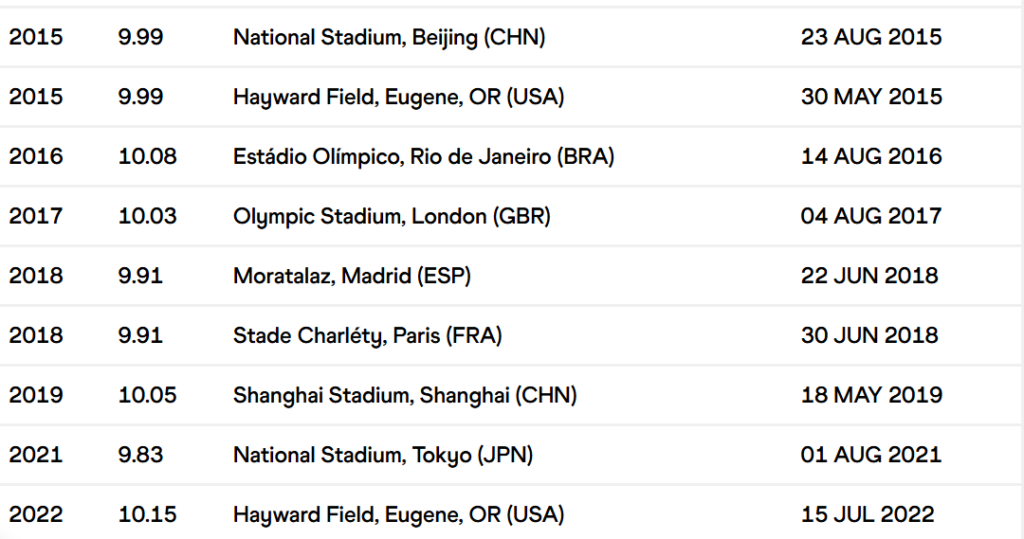Click Olympic Stadium, London (GBR) venue
1024x539 pixels.
391,216
